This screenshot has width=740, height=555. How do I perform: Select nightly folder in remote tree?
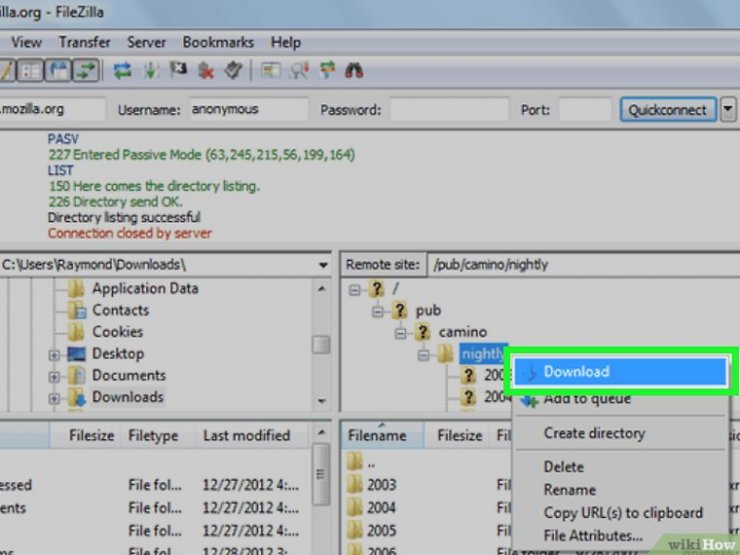coord(482,353)
